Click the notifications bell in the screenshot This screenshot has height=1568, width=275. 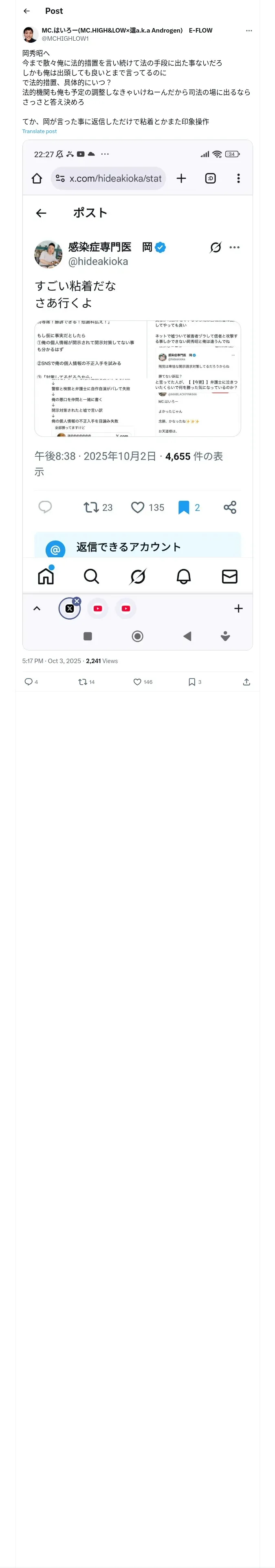click(183, 576)
